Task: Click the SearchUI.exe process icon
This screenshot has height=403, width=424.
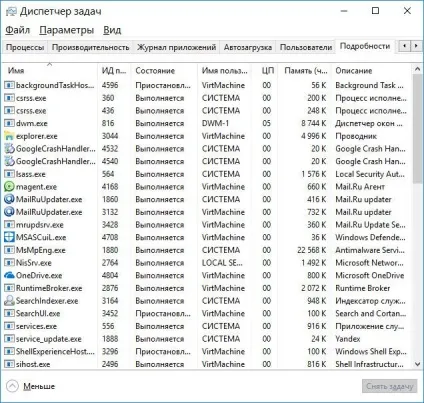Action: click(9, 313)
